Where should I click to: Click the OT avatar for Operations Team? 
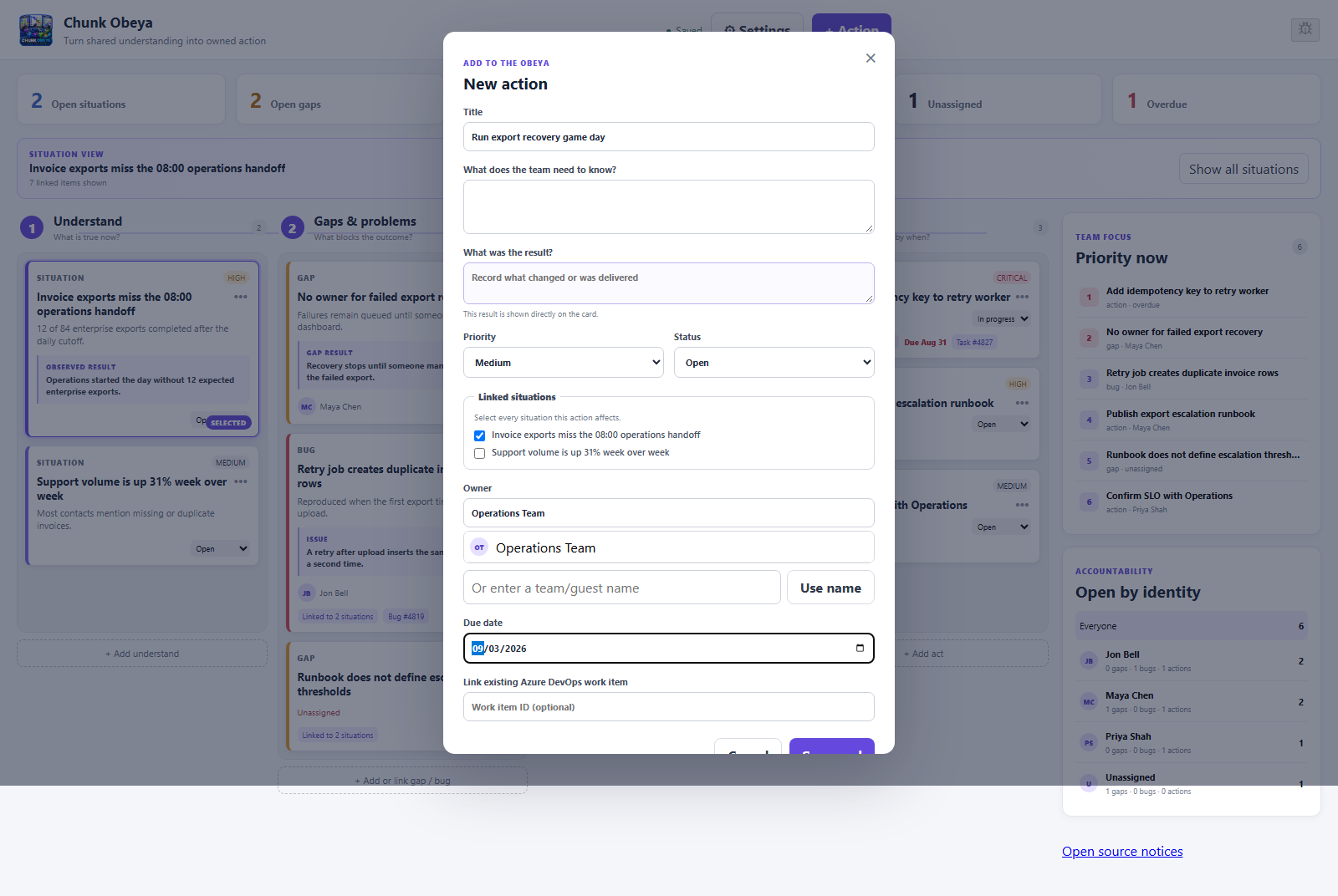[479, 547]
